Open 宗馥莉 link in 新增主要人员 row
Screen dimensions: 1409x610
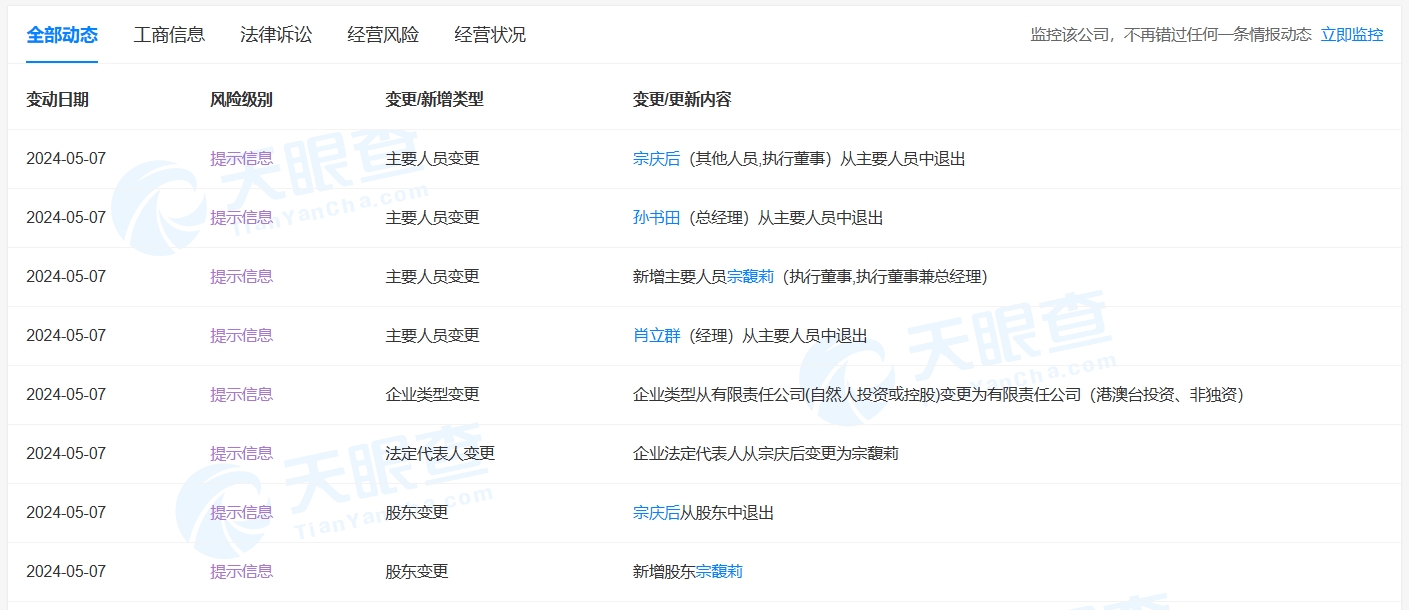click(x=750, y=276)
